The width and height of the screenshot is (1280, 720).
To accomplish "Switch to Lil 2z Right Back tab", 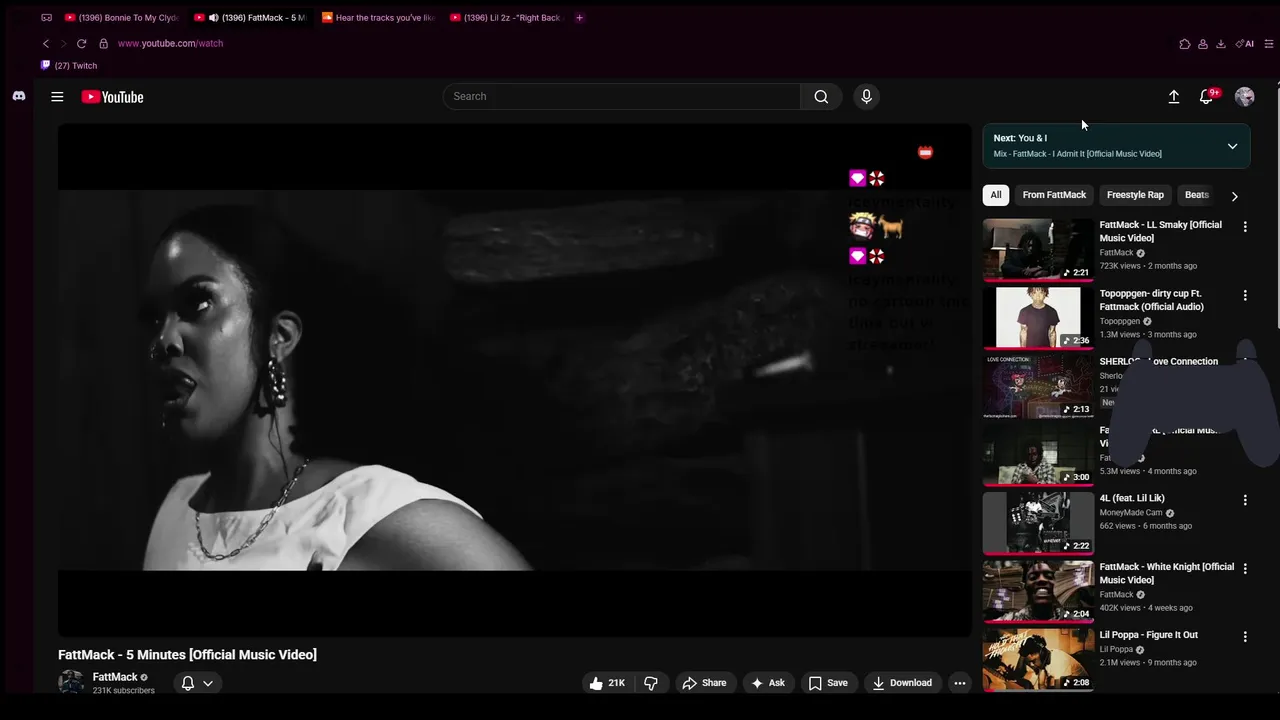I will click(x=506, y=18).
